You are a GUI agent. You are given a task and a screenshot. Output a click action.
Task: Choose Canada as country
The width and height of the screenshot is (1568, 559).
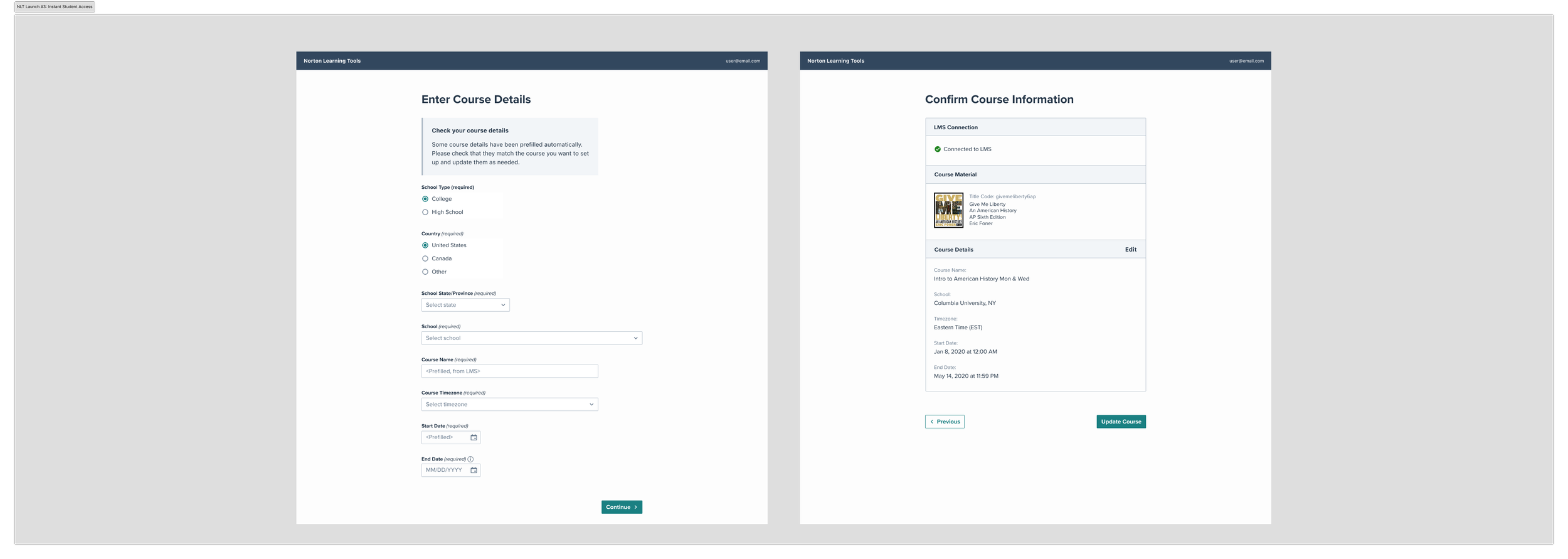point(425,258)
